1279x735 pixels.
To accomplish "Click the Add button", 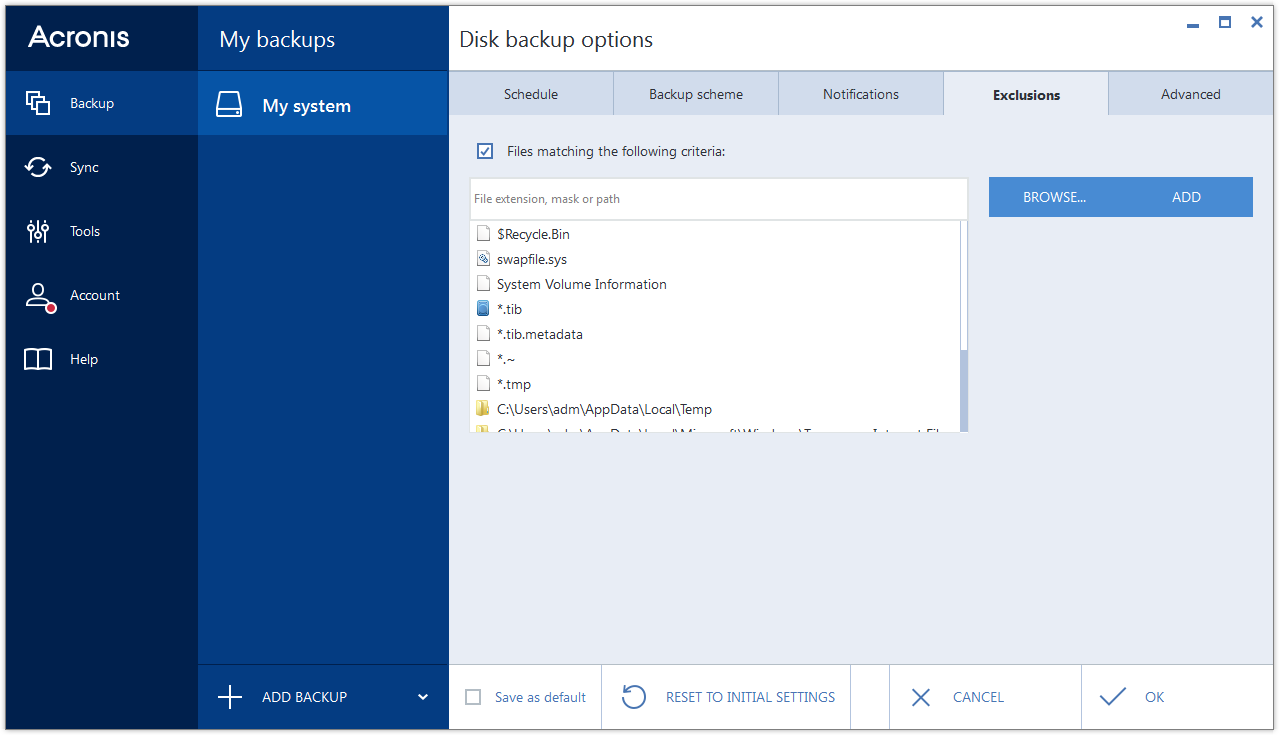I will 1187,197.
